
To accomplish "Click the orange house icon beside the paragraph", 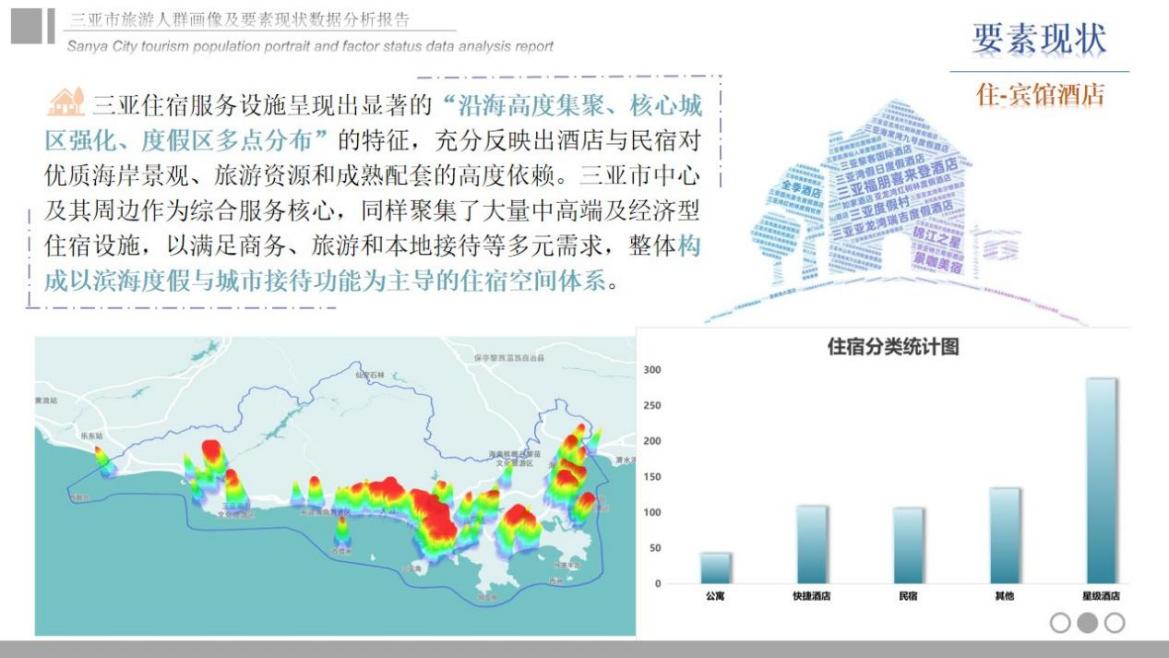I will 66,102.
